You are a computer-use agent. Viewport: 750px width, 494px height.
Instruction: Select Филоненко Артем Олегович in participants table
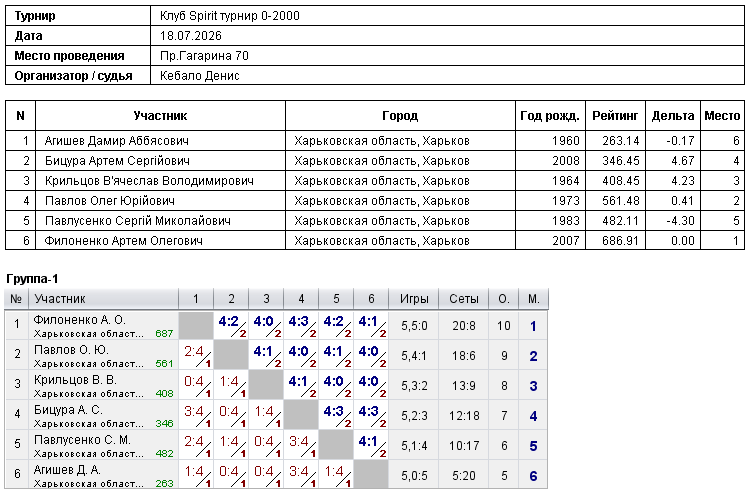[x=123, y=241]
